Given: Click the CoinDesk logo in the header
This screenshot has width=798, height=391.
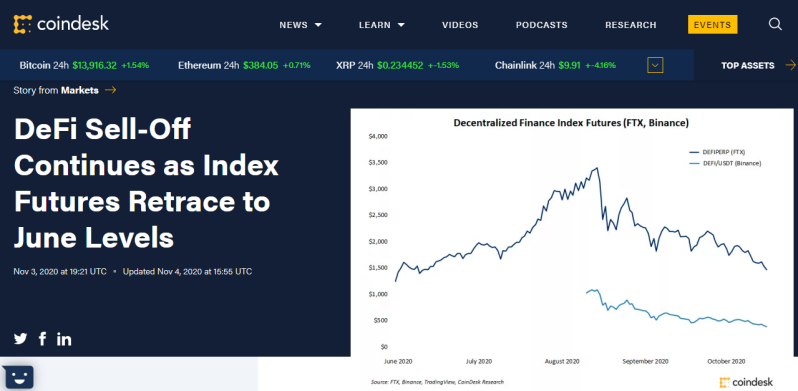Looking at the screenshot, I should [61, 24].
